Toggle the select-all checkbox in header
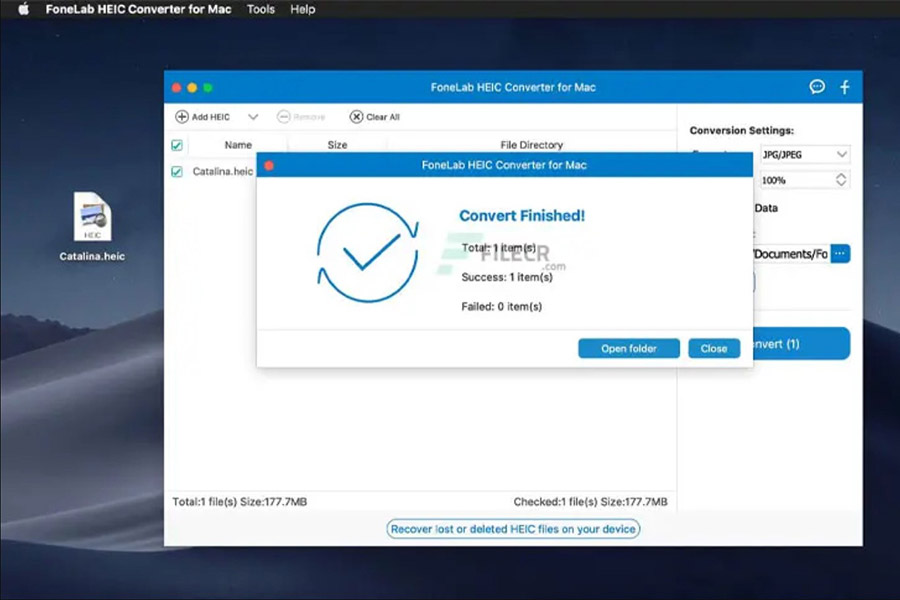This screenshot has width=900, height=600. click(177, 144)
